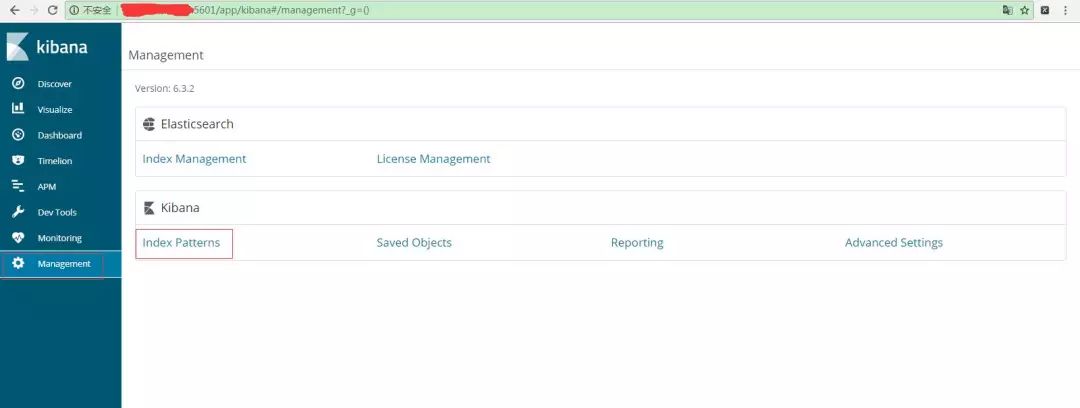
Task: Open the Dashboard menu label
Action: pos(60,135)
